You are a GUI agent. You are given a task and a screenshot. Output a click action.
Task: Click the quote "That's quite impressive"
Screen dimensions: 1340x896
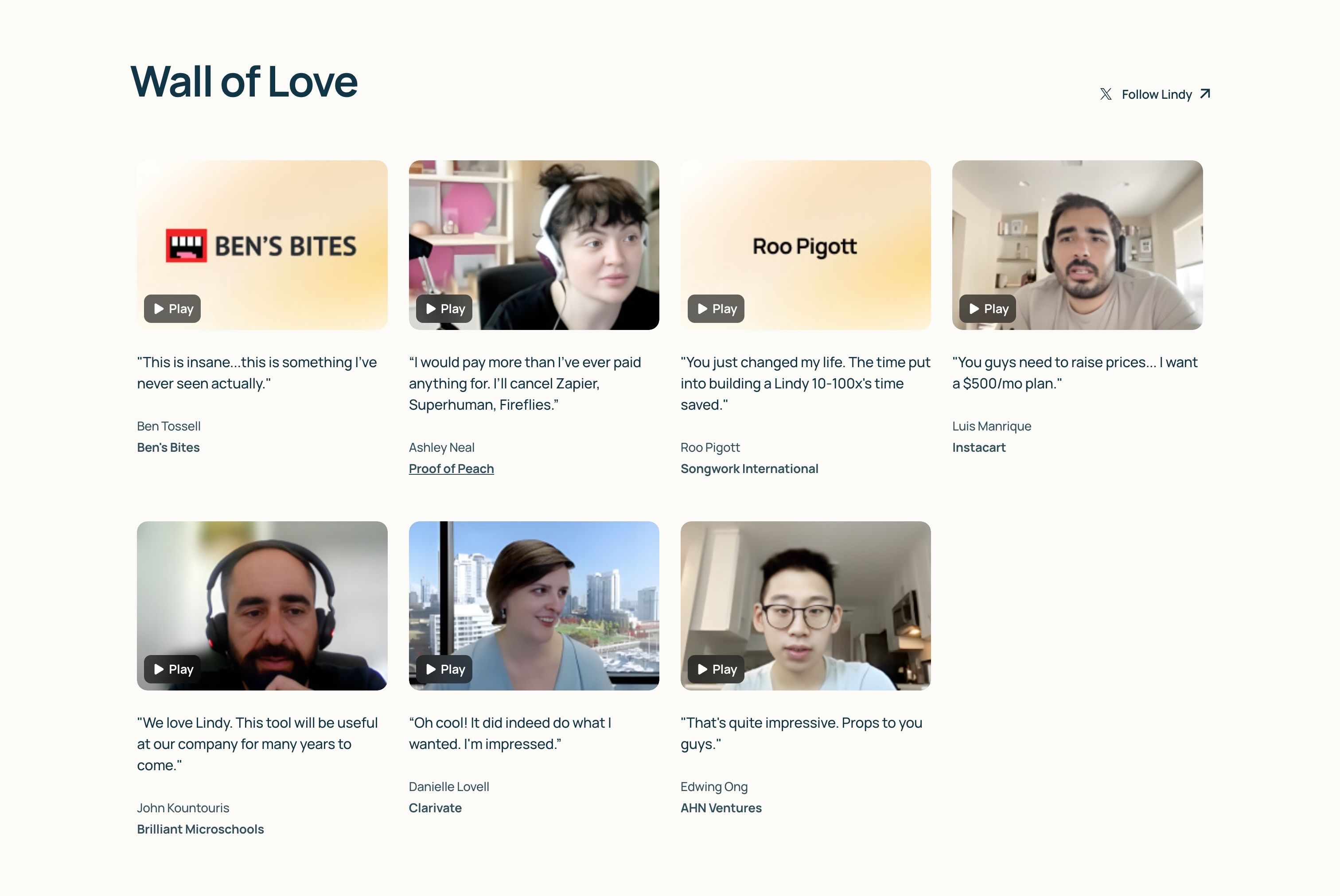coord(802,733)
